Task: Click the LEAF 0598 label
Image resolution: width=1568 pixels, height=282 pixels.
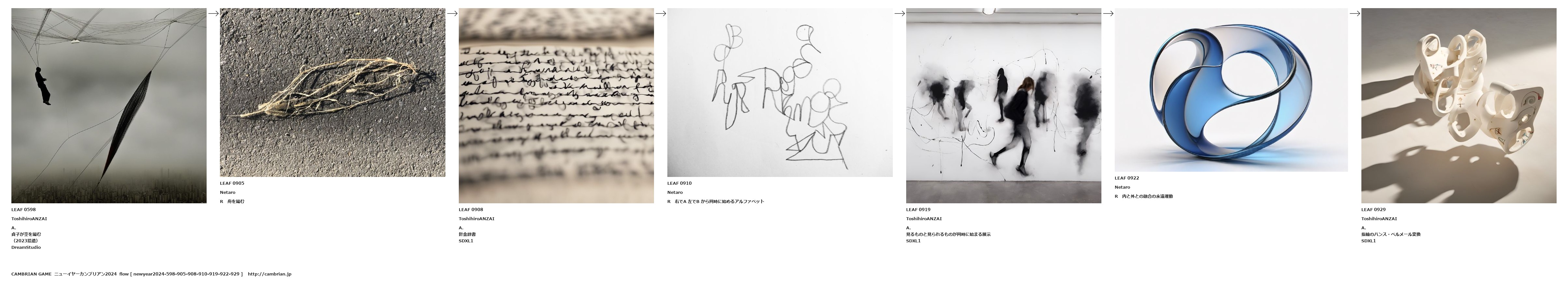Action: tap(24, 209)
